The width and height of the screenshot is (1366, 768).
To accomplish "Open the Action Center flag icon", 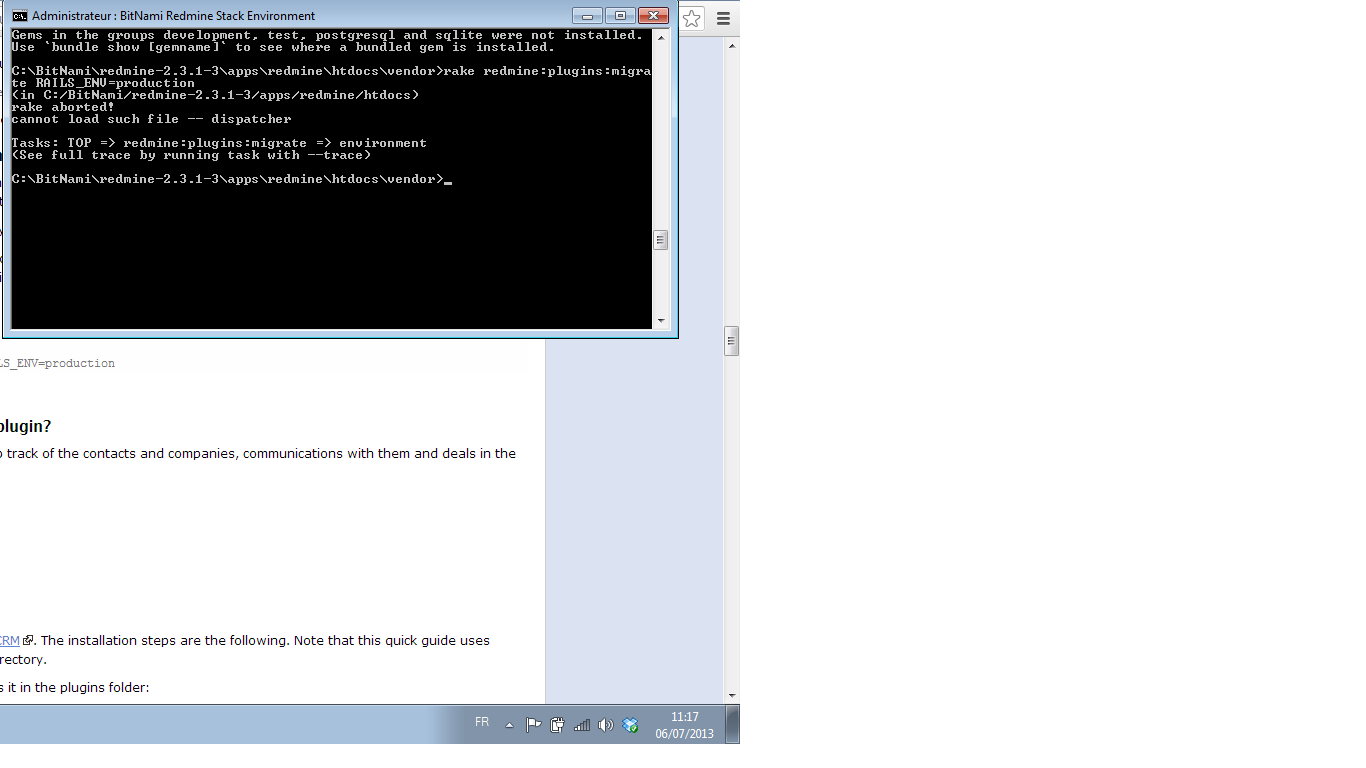I will pos(534,725).
